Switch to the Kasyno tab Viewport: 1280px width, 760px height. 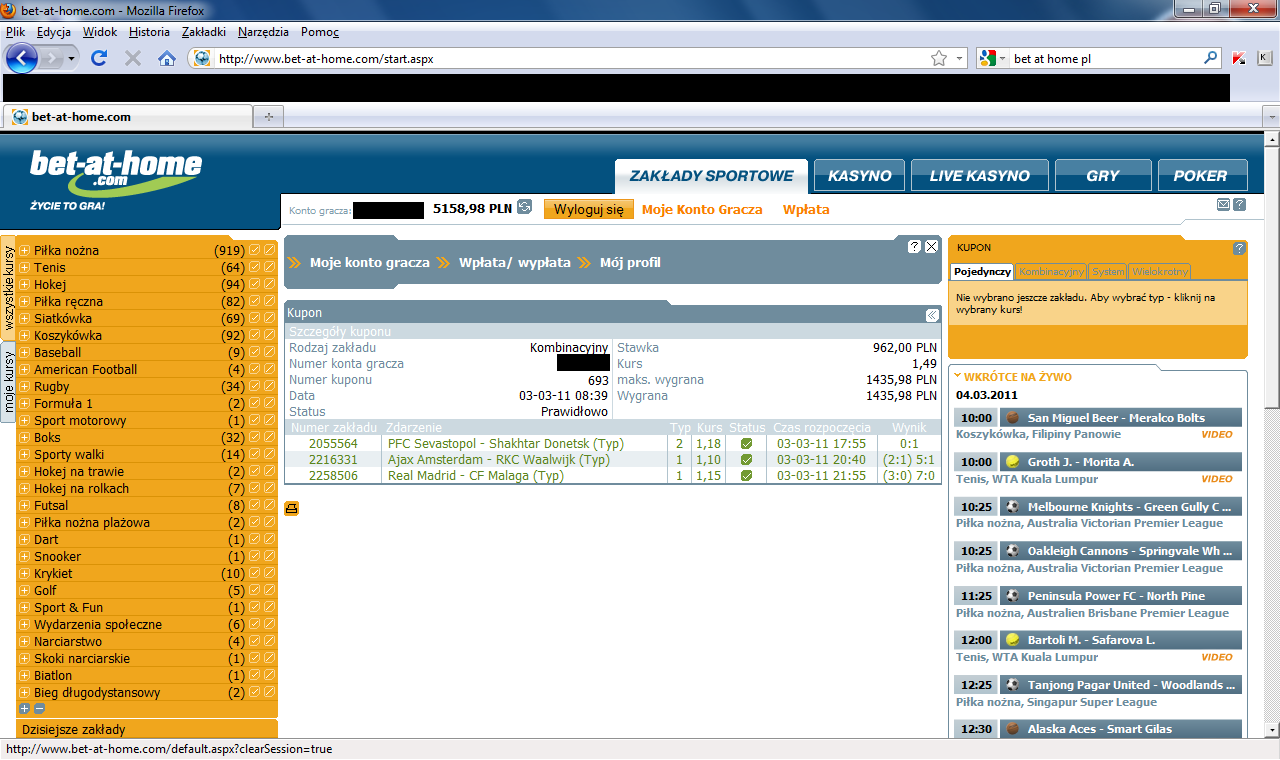coord(859,175)
